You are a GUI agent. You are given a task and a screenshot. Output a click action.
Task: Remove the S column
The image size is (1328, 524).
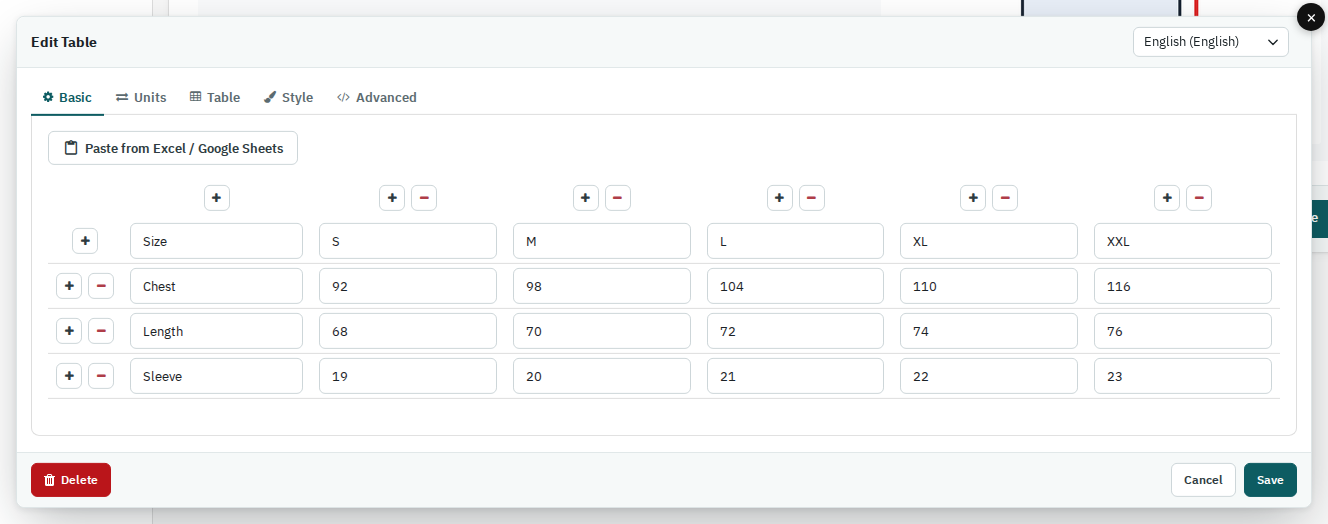tap(424, 198)
